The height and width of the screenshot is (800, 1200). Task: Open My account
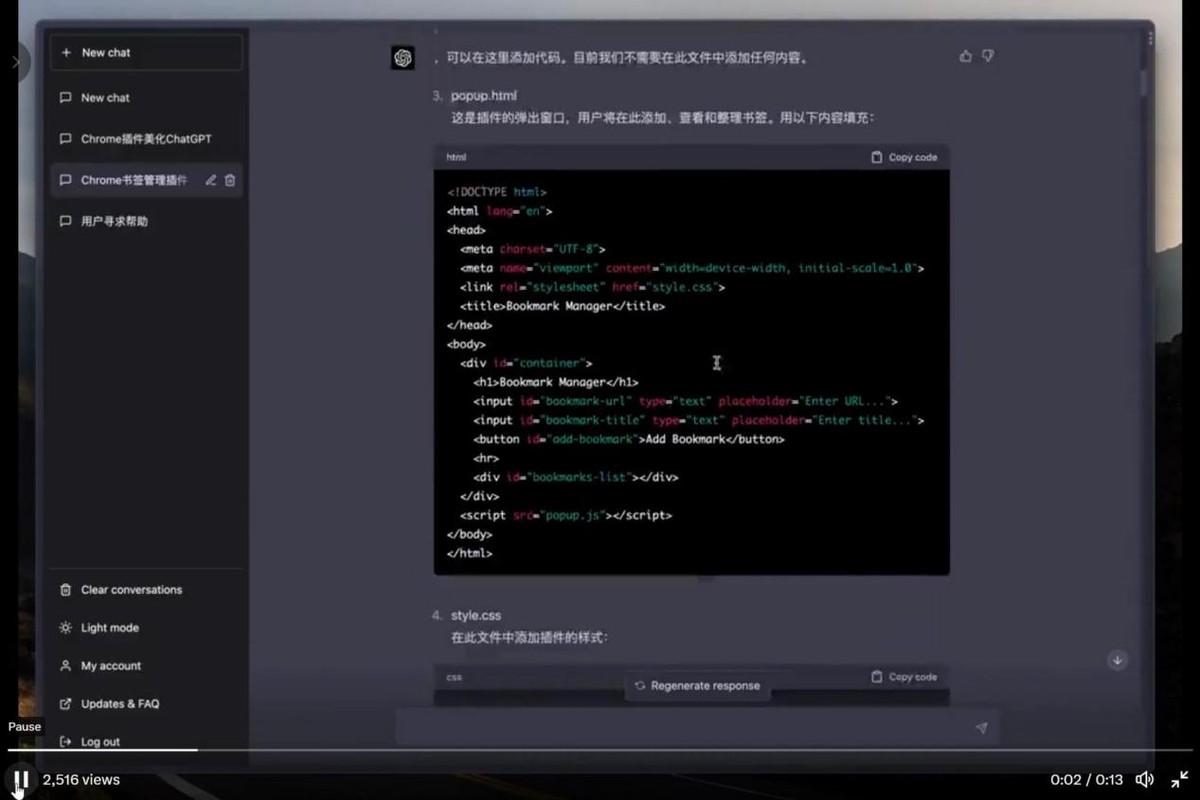click(x=146, y=666)
